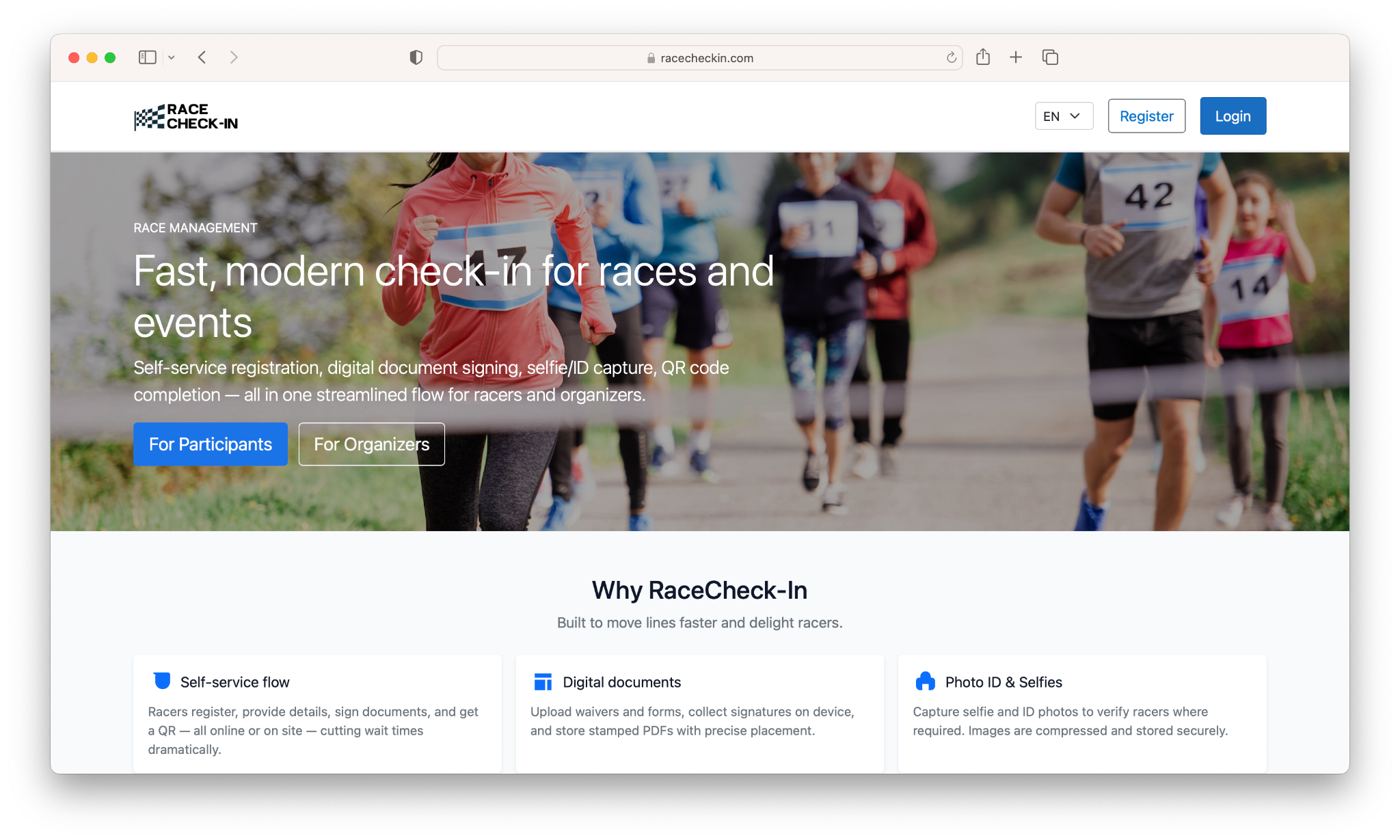Open the privacy report shield icon
This screenshot has height=840, width=1400.
click(x=416, y=57)
